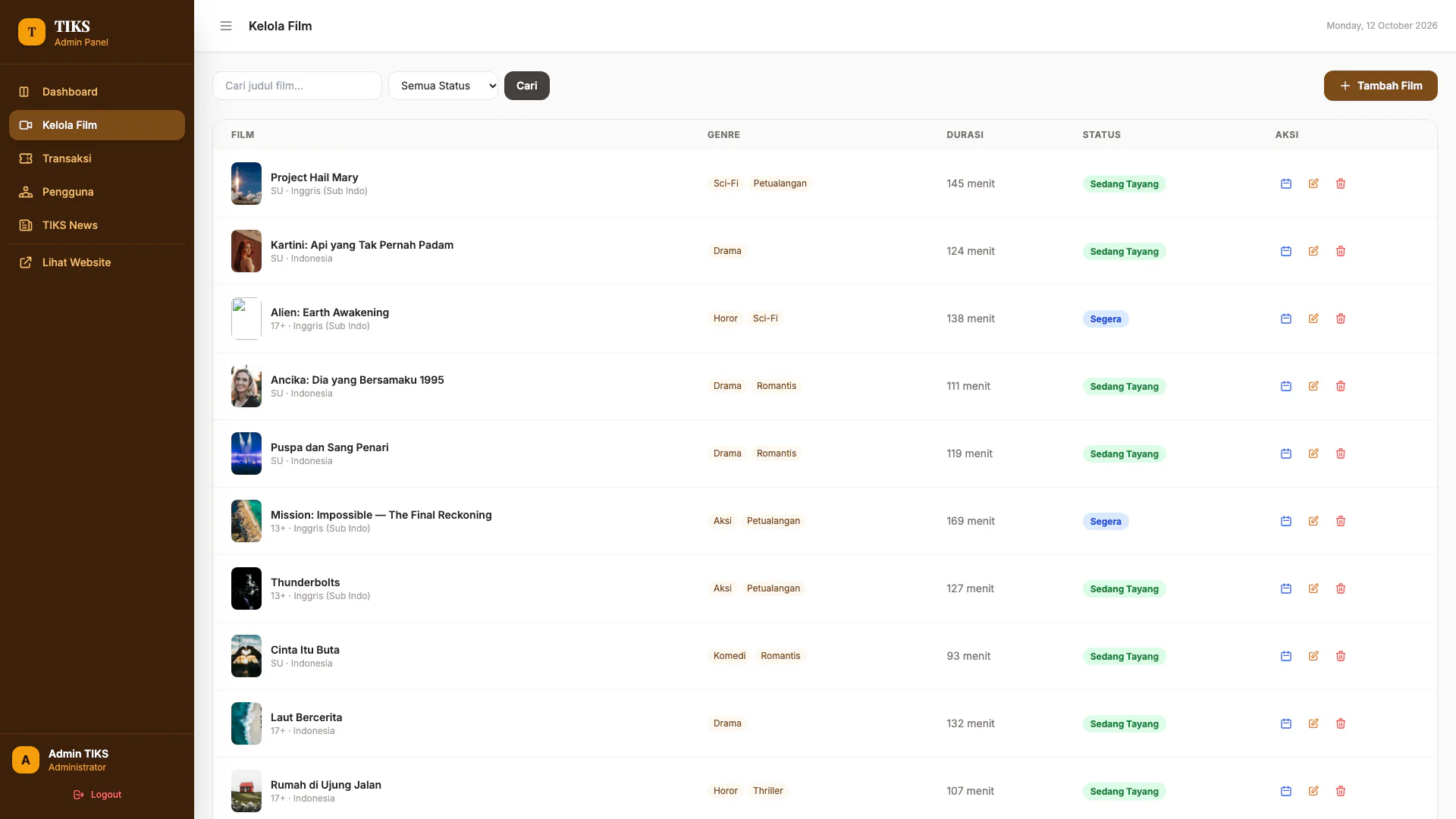Screen dimensions: 1456x819
Task: Click the Laut Bercerita poster thumbnail
Action: (x=246, y=723)
